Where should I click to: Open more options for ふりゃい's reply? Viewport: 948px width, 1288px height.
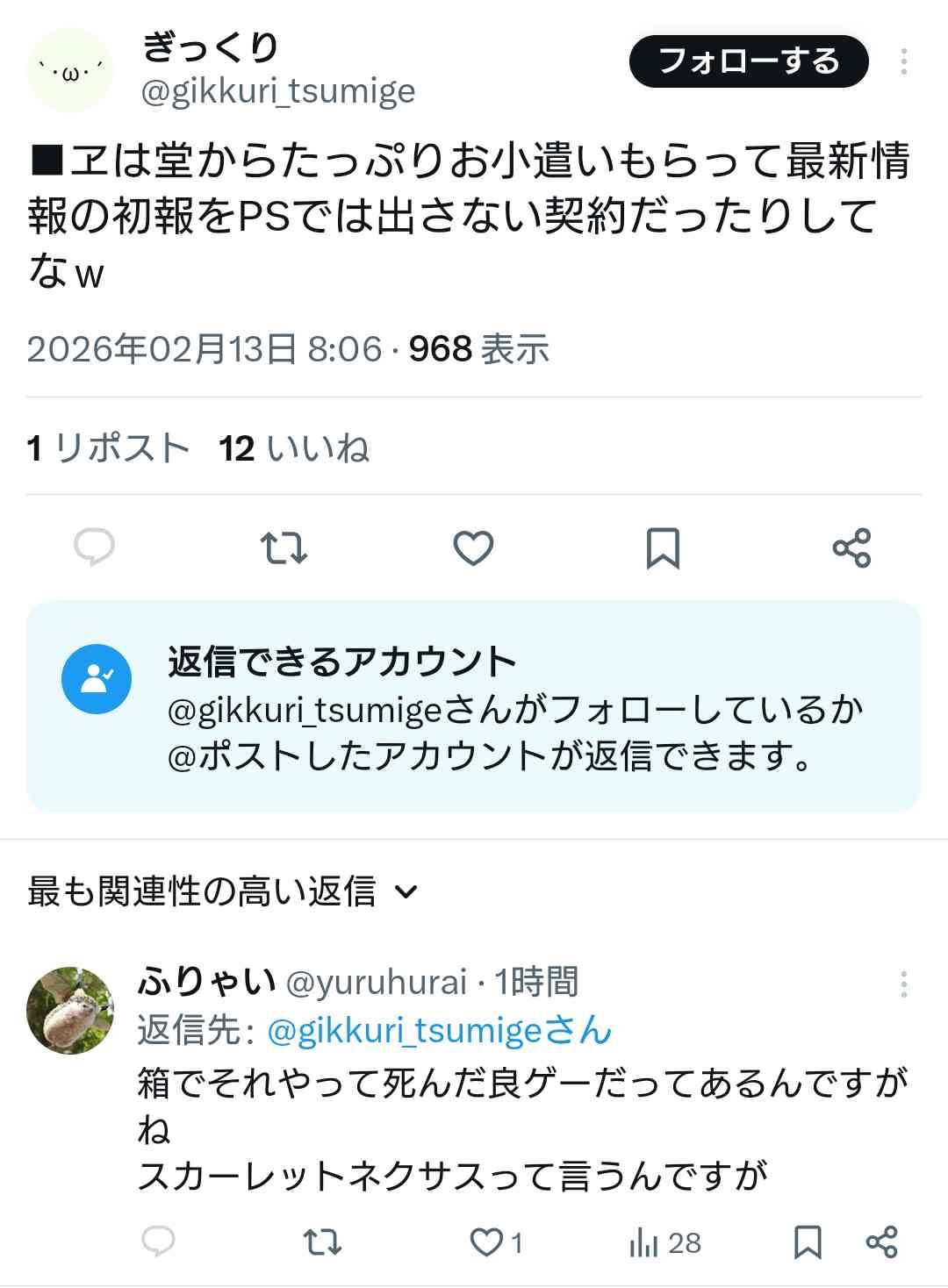[x=903, y=984]
